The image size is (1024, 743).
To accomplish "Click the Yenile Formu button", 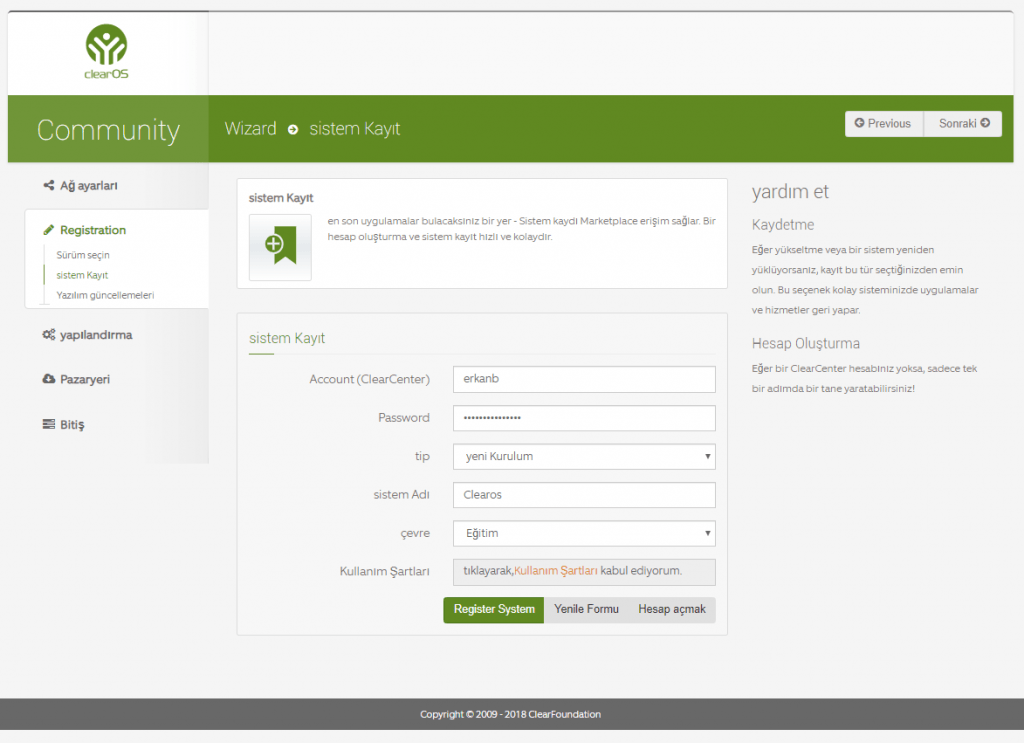I will click(x=587, y=610).
